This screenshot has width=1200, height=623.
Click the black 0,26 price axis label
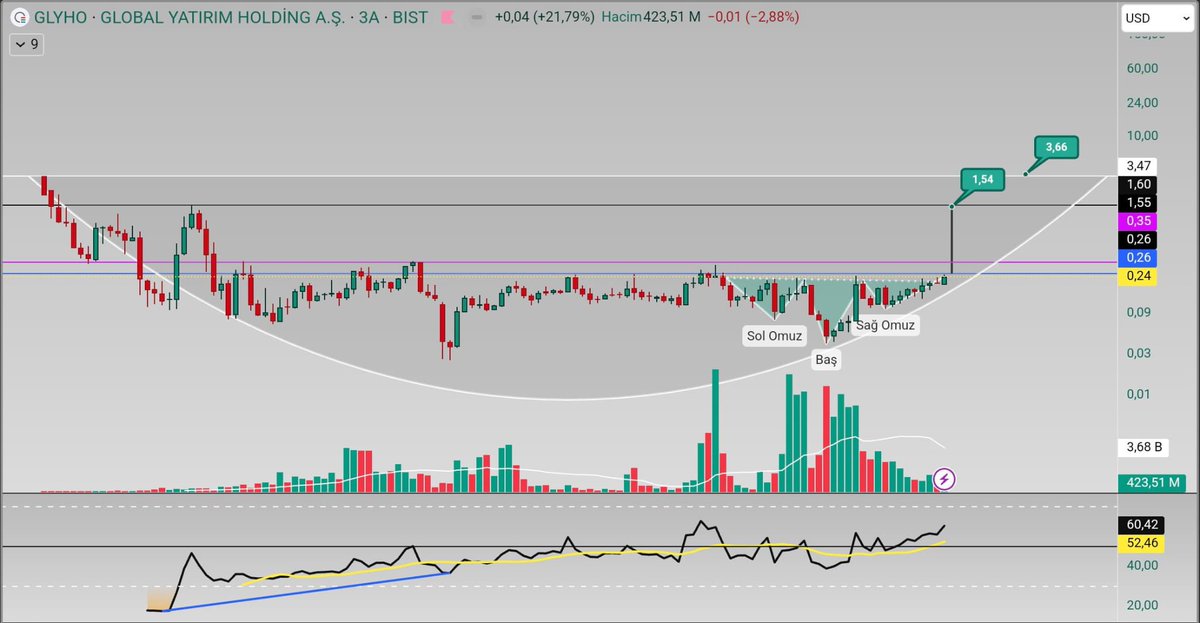coord(1139,239)
